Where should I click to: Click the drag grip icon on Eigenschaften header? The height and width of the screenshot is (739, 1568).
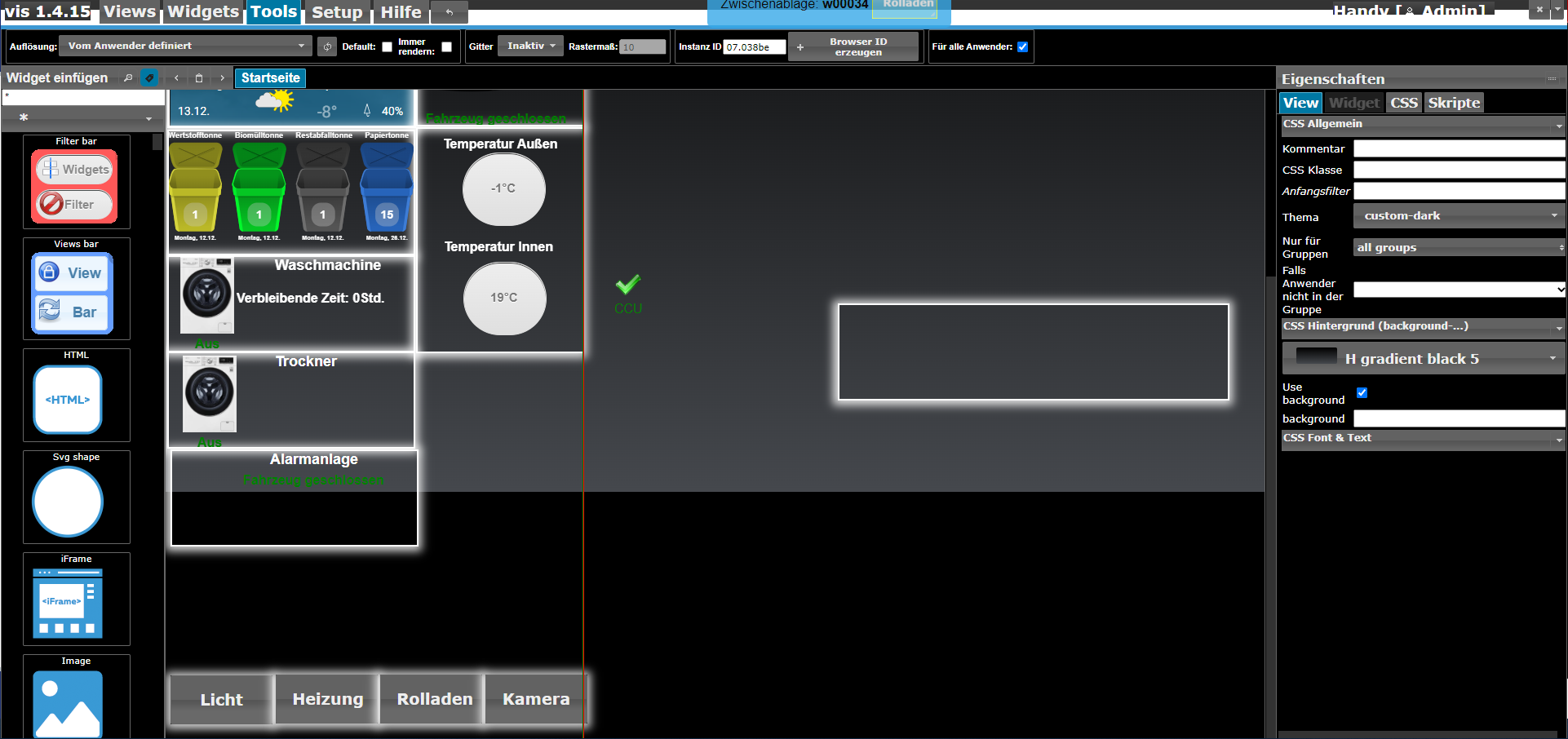1552,79
